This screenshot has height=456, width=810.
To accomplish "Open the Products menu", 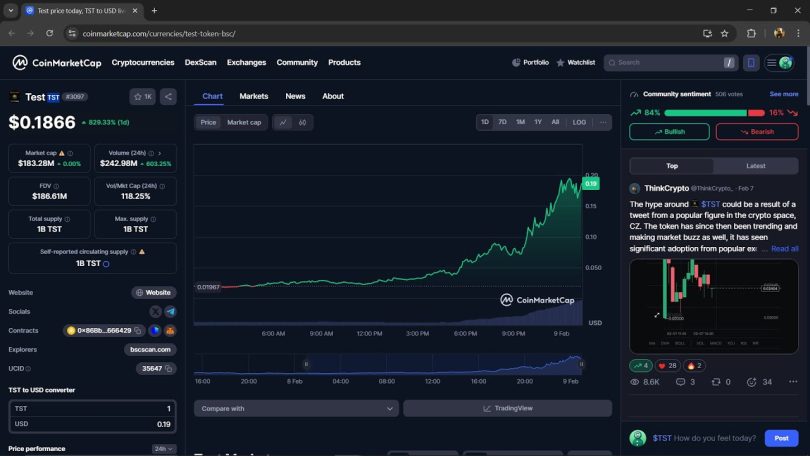I will [345, 62].
